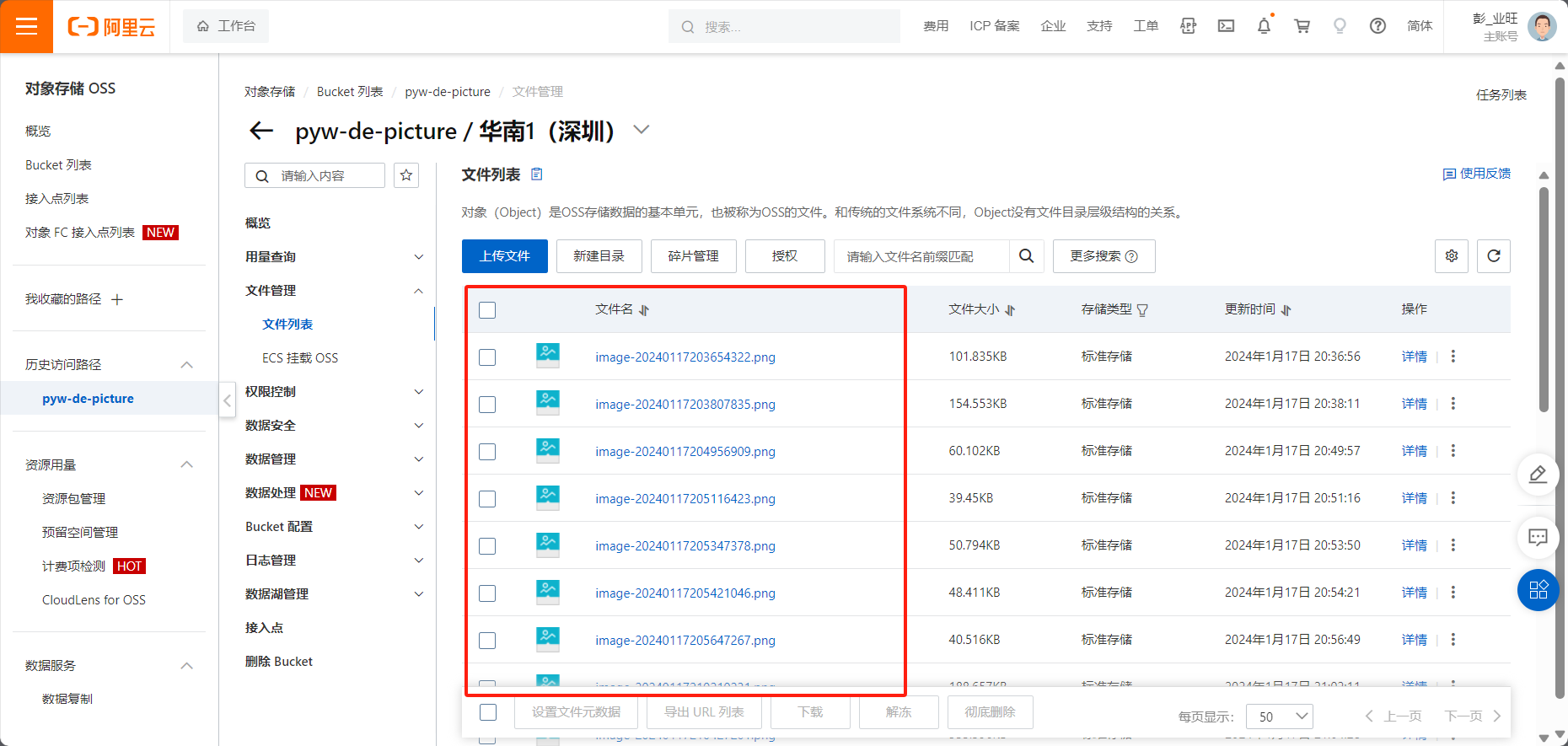Open more actions for image-20240117203654322.png

point(1453,357)
